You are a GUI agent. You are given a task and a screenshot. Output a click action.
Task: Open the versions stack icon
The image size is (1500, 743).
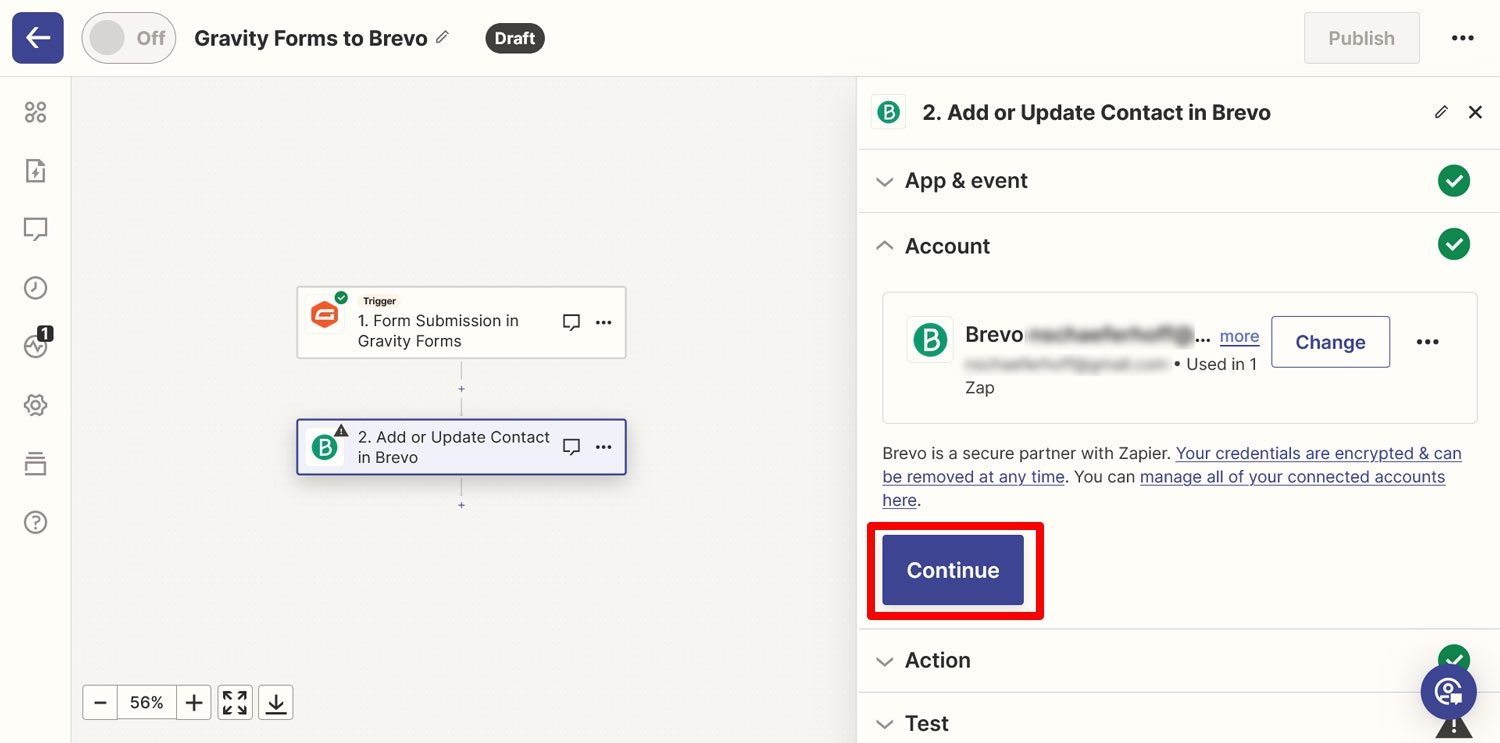click(36, 464)
